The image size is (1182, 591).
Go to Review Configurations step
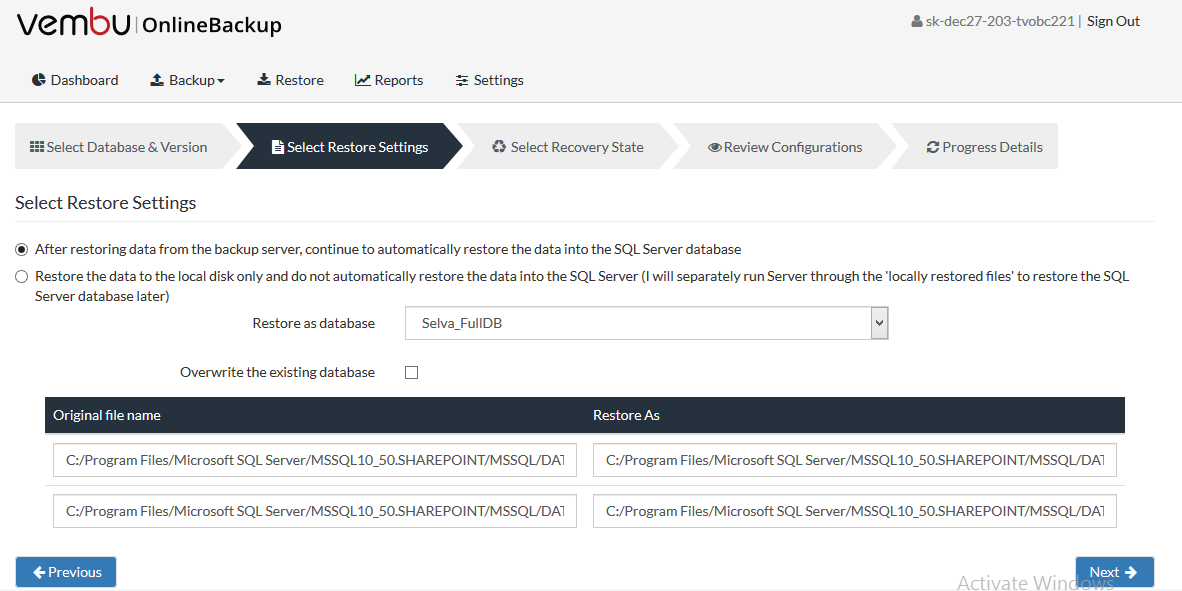pos(785,147)
